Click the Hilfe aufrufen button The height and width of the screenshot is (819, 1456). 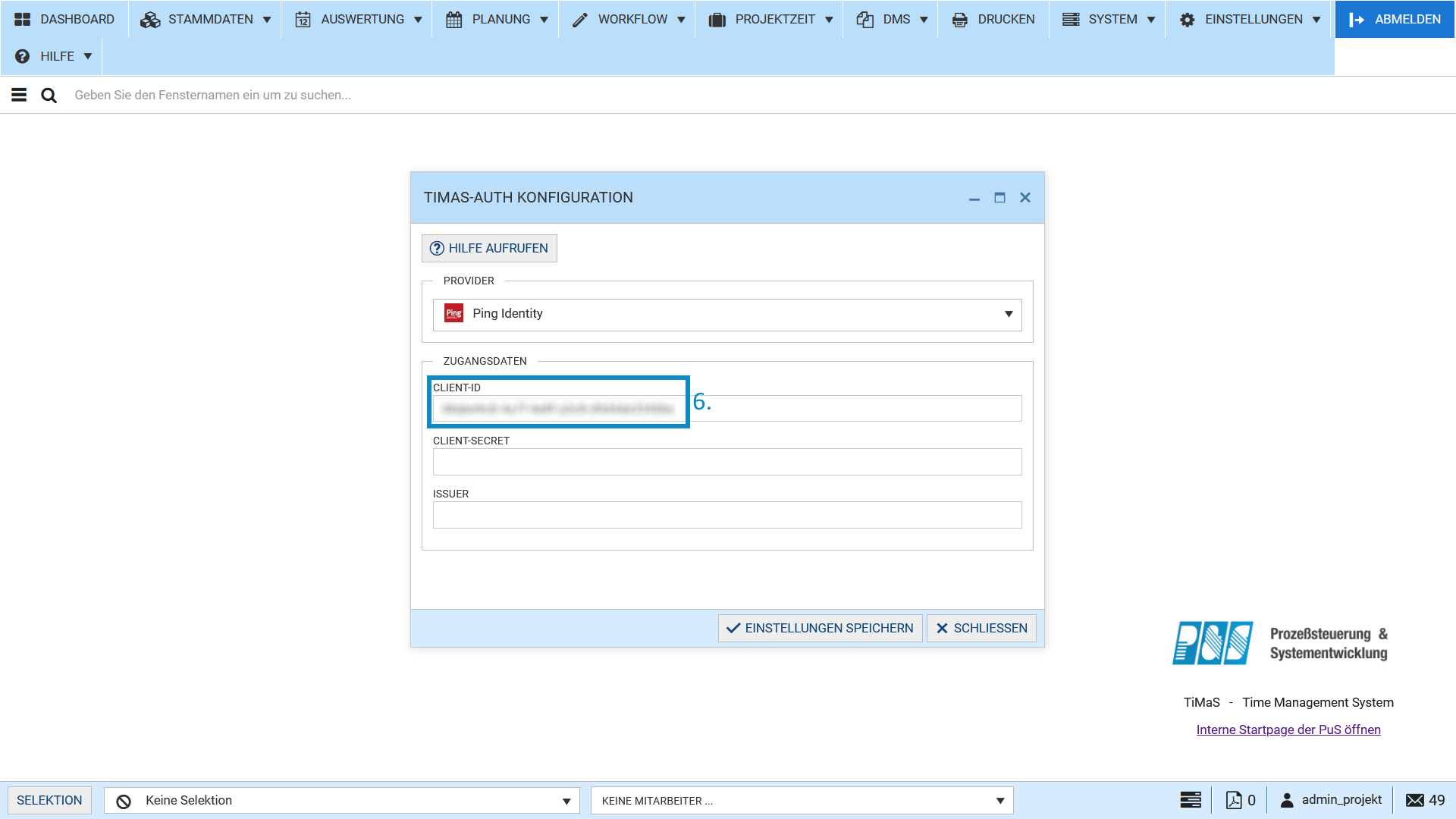pos(489,249)
